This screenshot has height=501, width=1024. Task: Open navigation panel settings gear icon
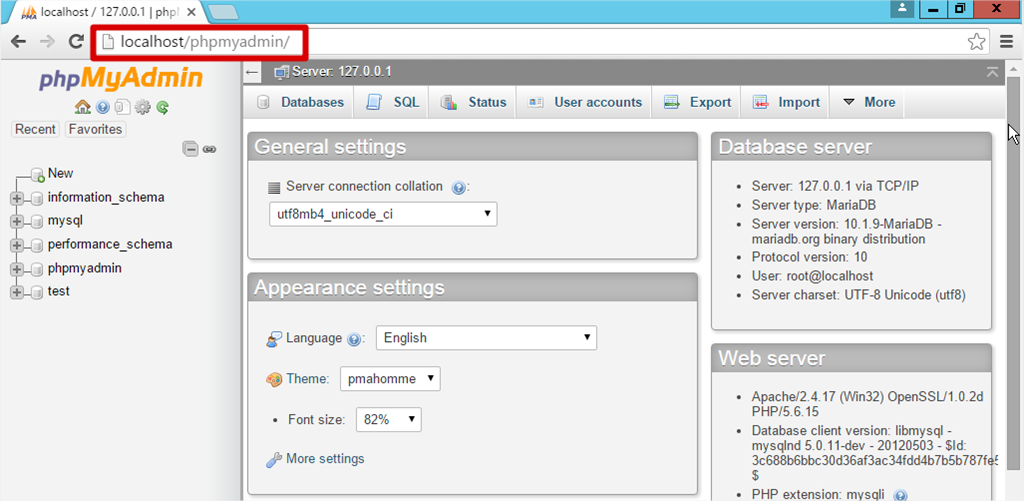[x=142, y=107]
